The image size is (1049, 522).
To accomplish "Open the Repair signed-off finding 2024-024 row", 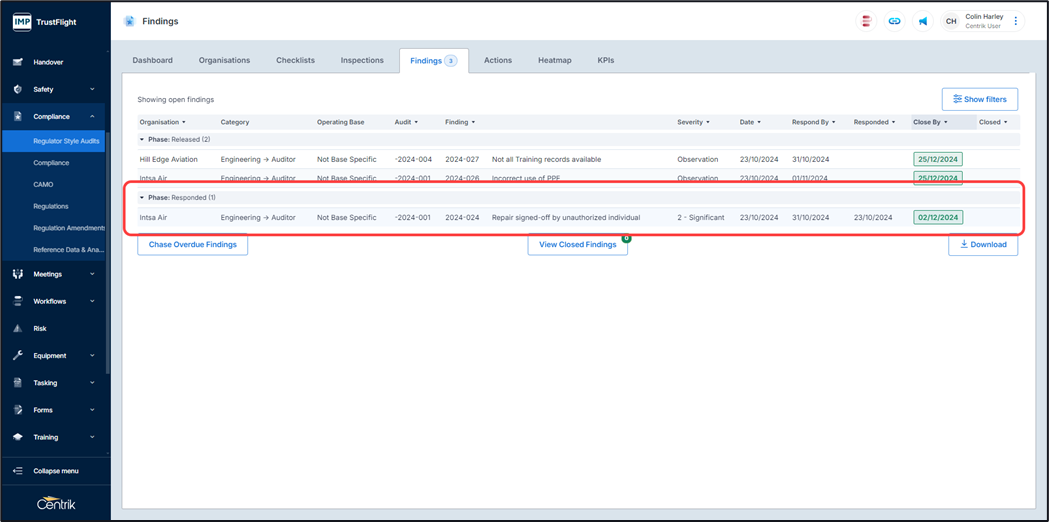I will (x=565, y=217).
